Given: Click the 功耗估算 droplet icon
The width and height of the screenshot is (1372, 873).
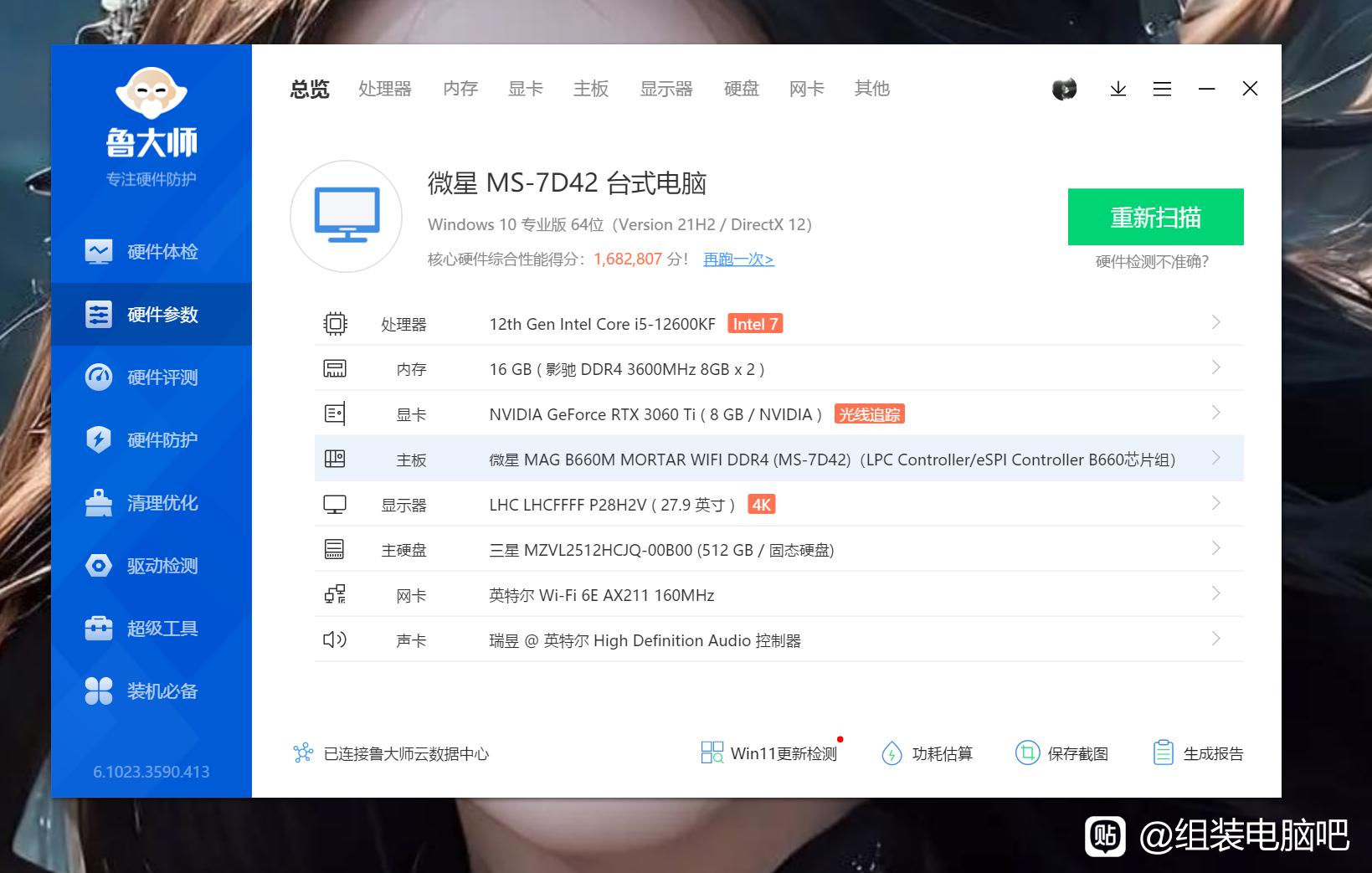Looking at the screenshot, I should (x=892, y=753).
